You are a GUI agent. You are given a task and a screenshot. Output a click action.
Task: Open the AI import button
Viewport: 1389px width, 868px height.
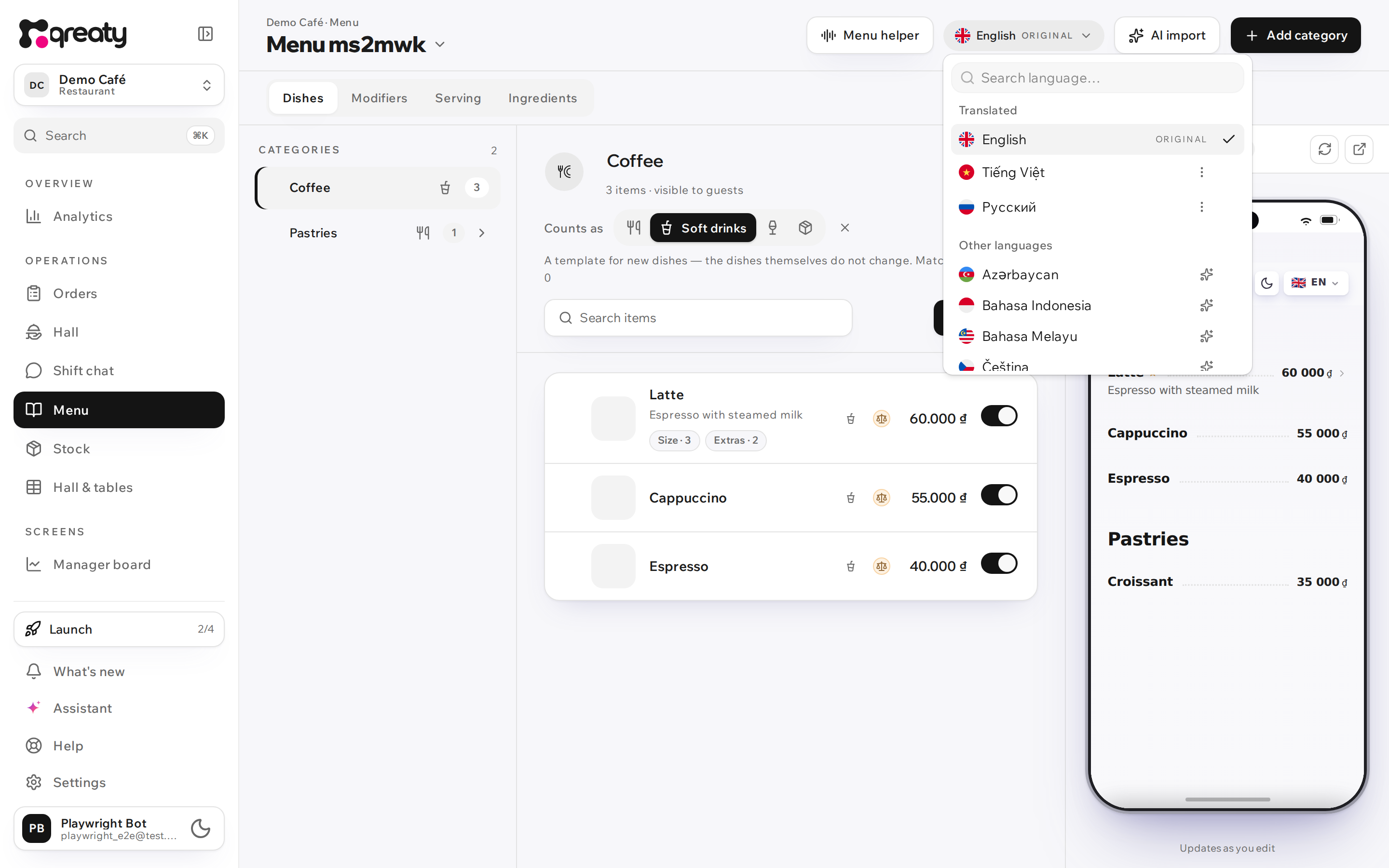[x=1167, y=36]
